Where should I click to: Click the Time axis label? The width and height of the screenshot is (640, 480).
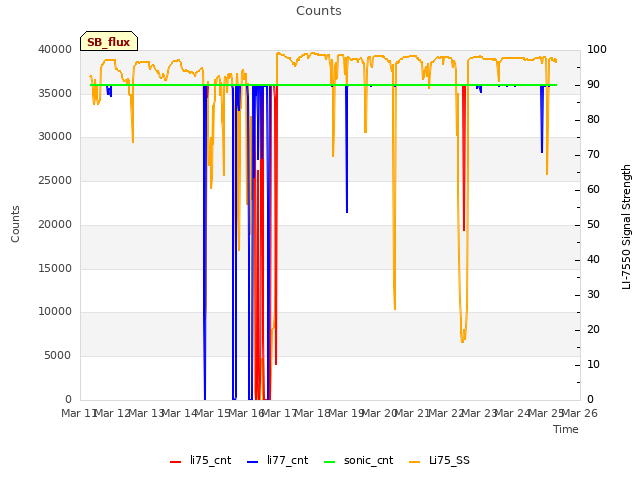566,429
